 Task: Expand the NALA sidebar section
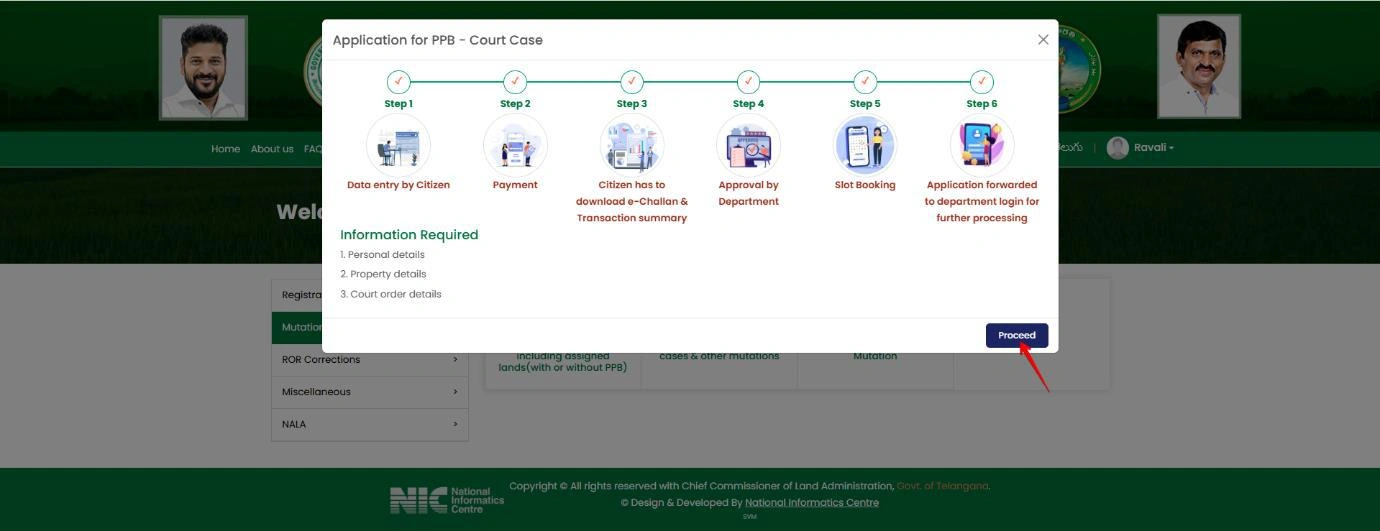(x=369, y=424)
